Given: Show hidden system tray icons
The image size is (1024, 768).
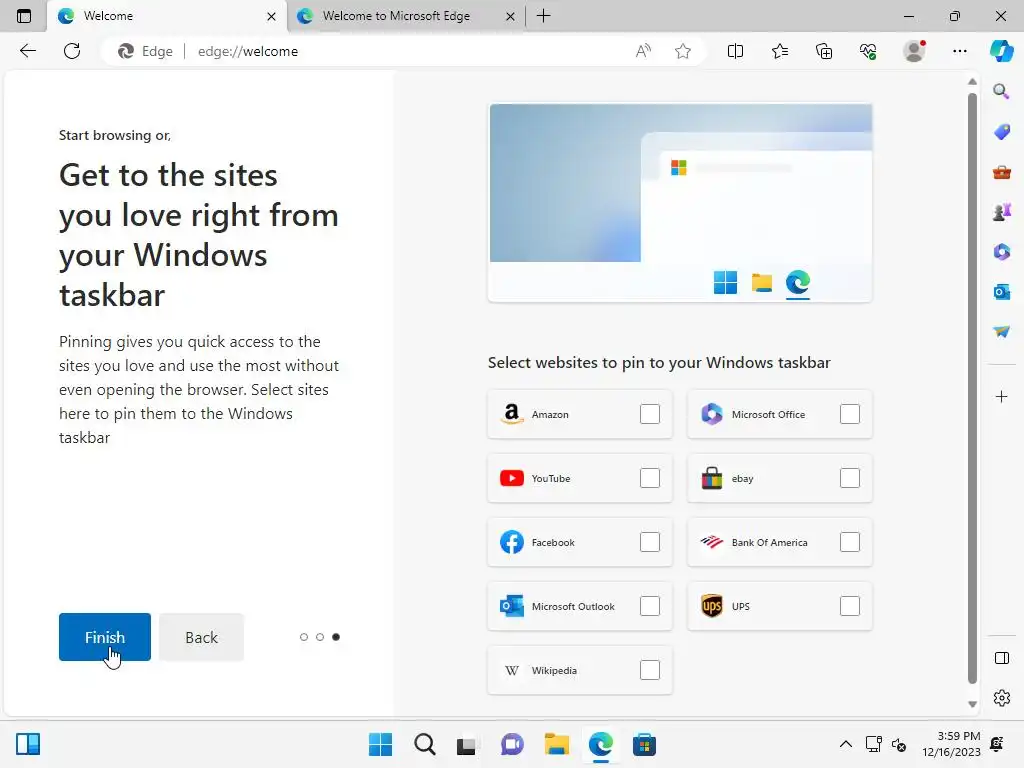Looking at the screenshot, I should pos(846,744).
